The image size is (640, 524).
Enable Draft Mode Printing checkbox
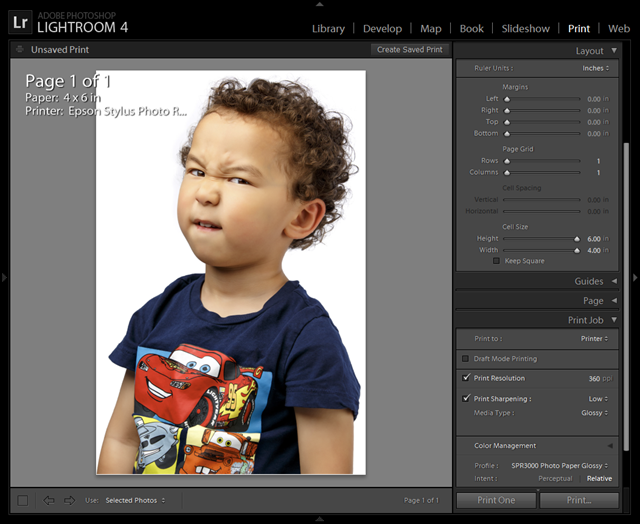(x=466, y=358)
